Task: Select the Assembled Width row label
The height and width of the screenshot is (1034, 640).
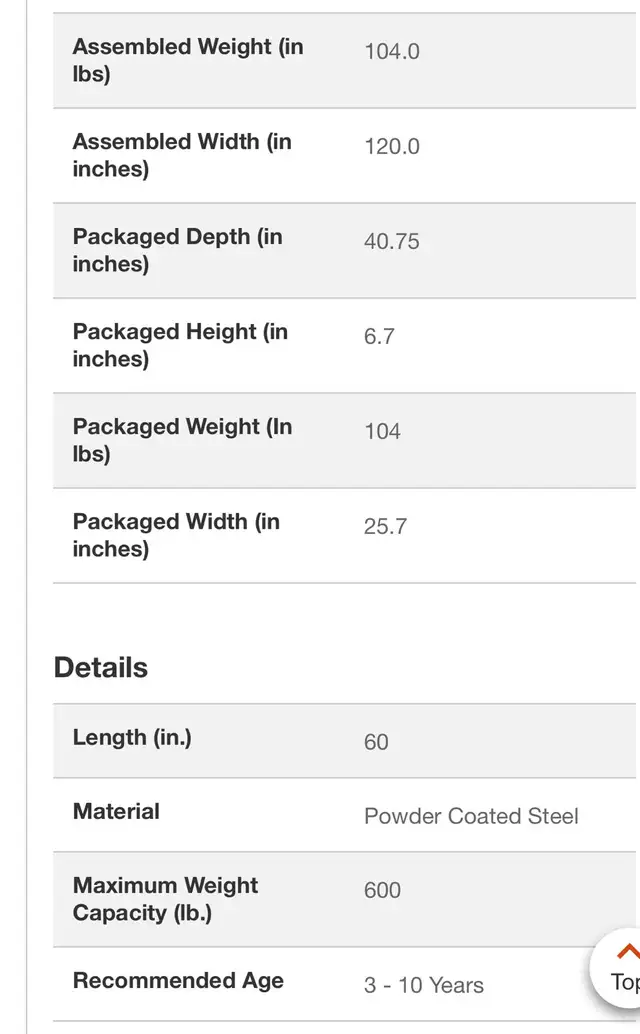Action: tap(182, 155)
